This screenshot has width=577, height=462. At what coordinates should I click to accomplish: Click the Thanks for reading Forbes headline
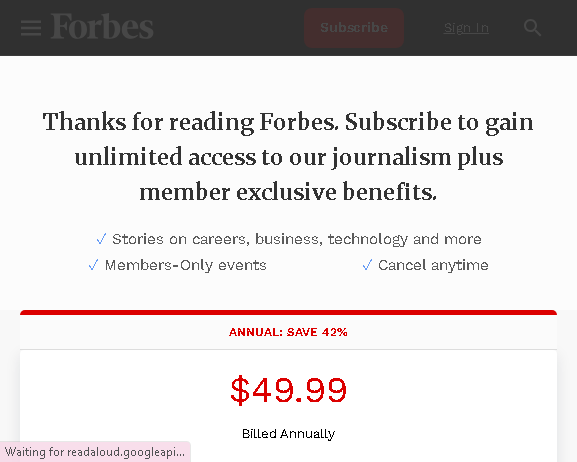(288, 157)
